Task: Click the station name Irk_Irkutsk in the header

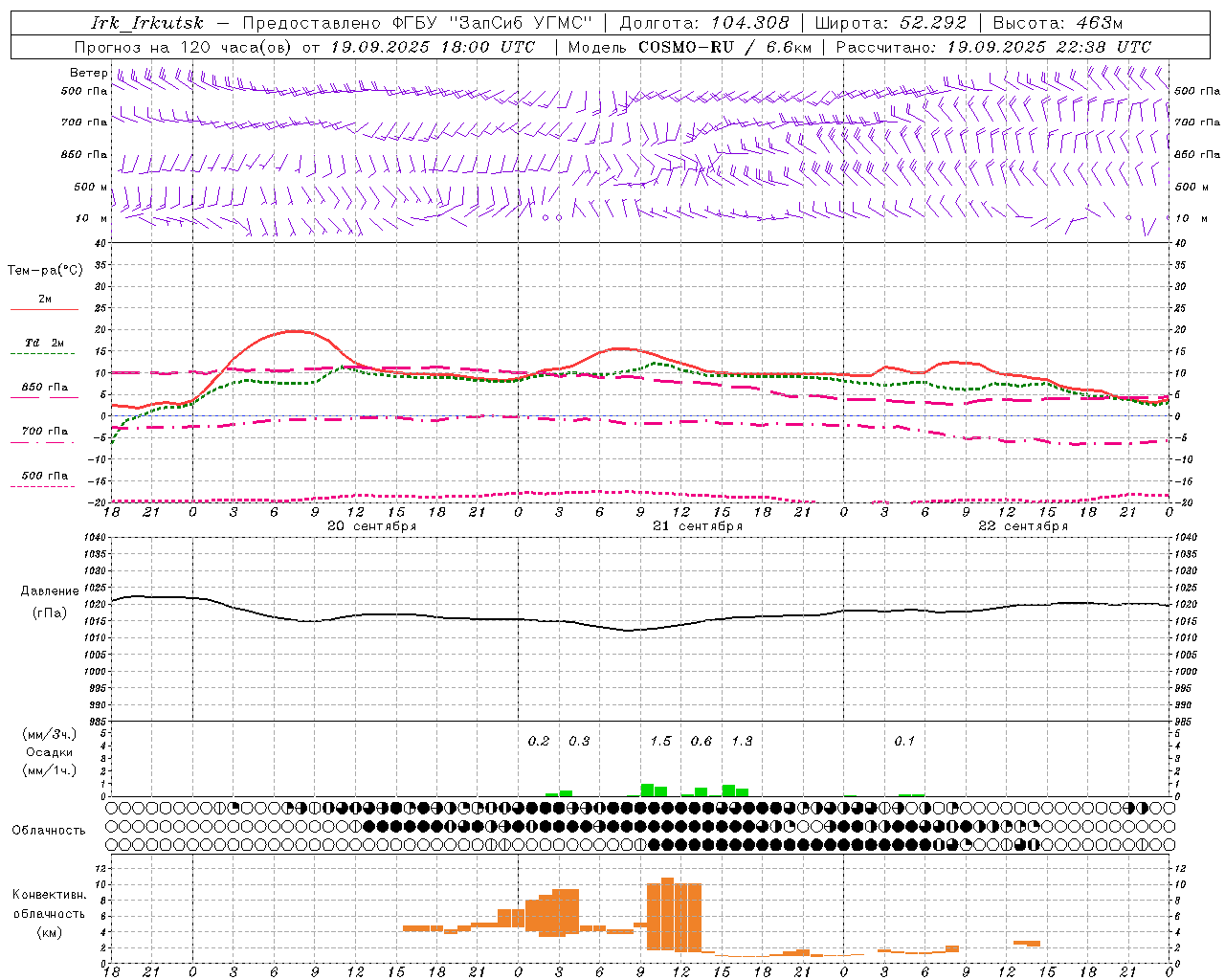Action: pyautogui.click(x=147, y=23)
